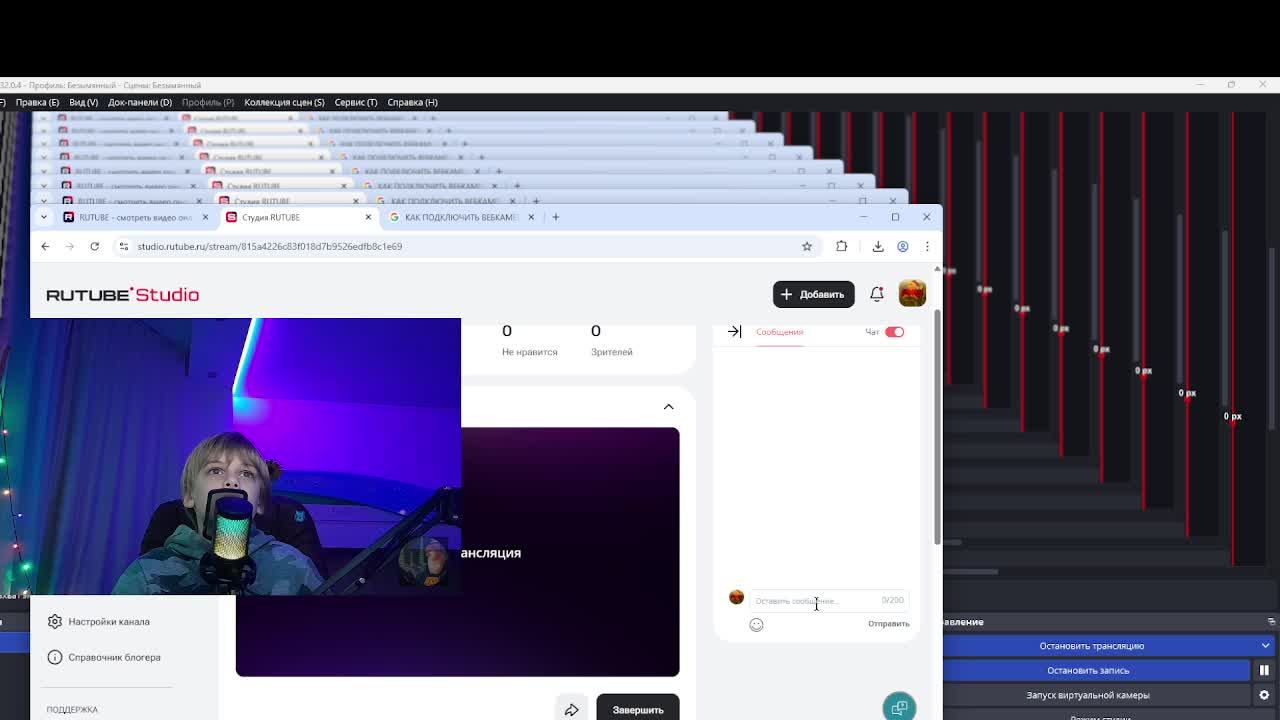The height and width of the screenshot is (720, 1280).
Task: Click the site info icon in address bar
Action: [x=123, y=246]
